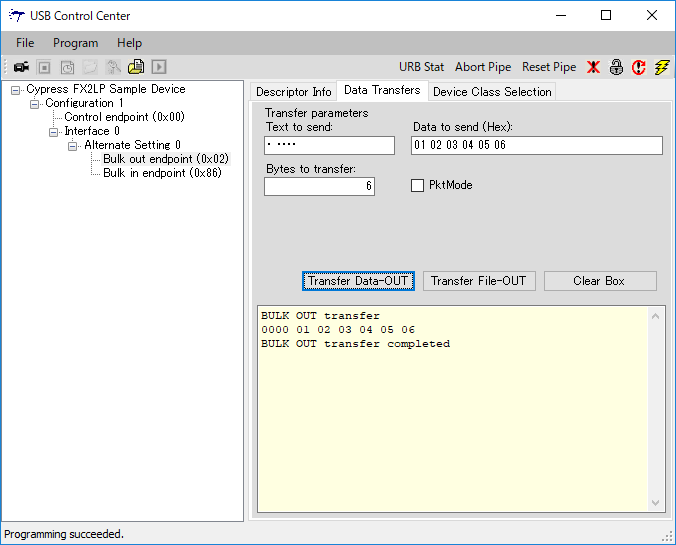
Task: Click the Text to send input field
Action: [x=329, y=145]
